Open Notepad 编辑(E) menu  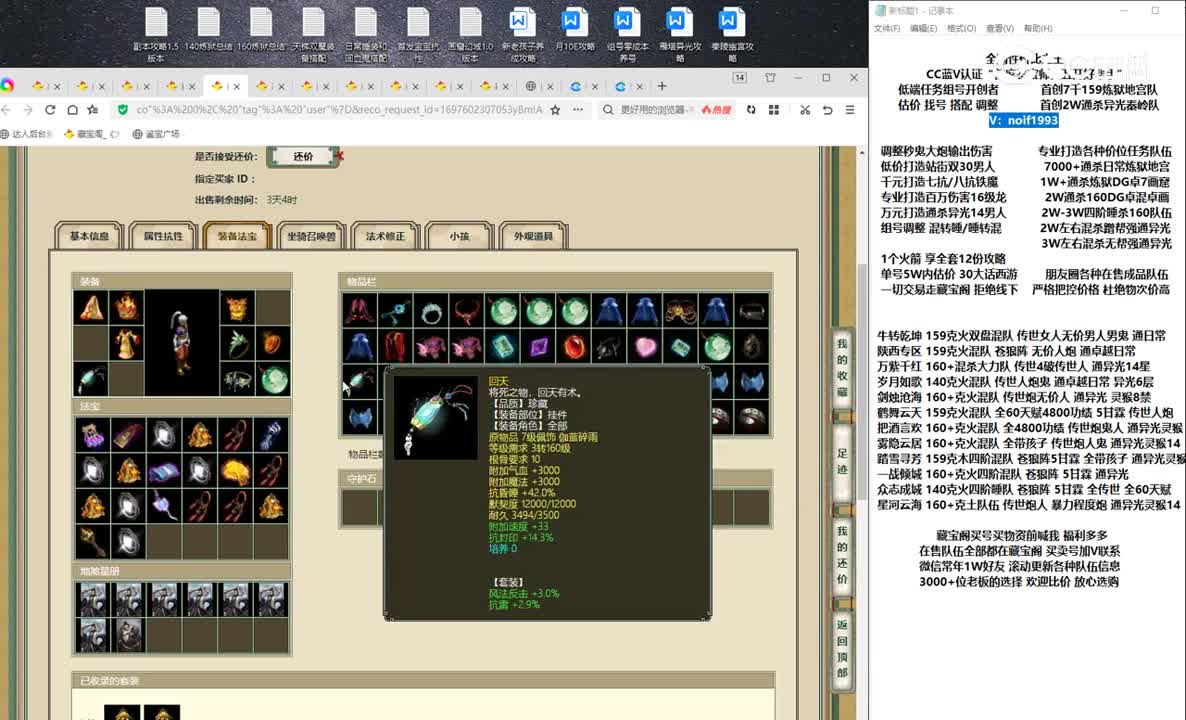pos(923,28)
